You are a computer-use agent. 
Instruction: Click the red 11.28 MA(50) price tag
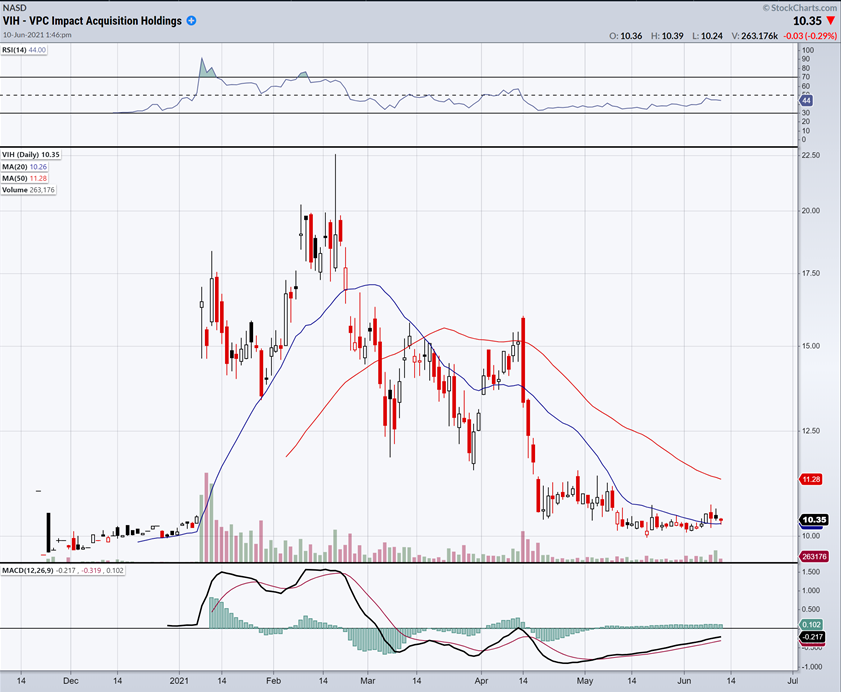click(811, 480)
